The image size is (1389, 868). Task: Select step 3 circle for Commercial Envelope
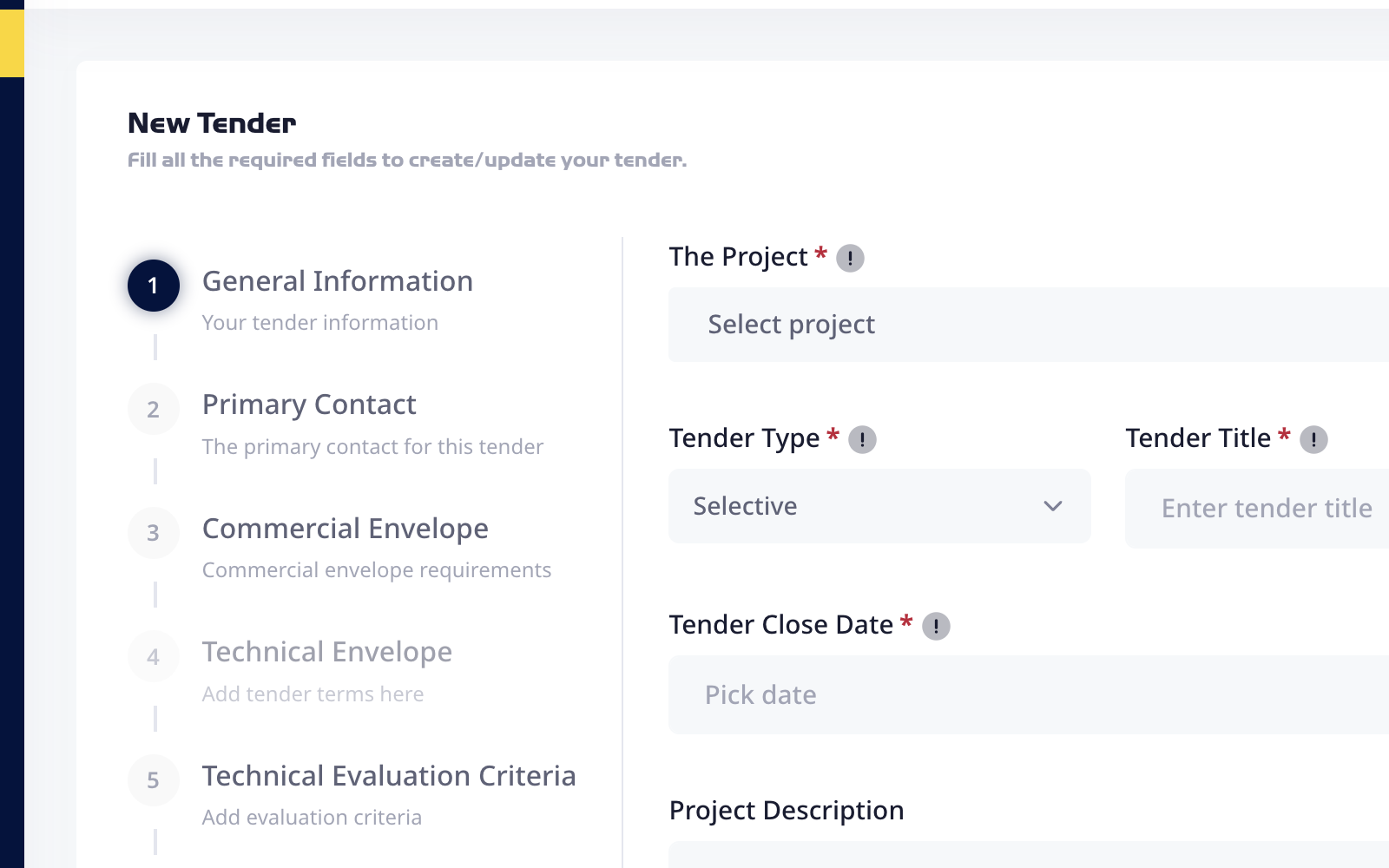click(x=154, y=533)
